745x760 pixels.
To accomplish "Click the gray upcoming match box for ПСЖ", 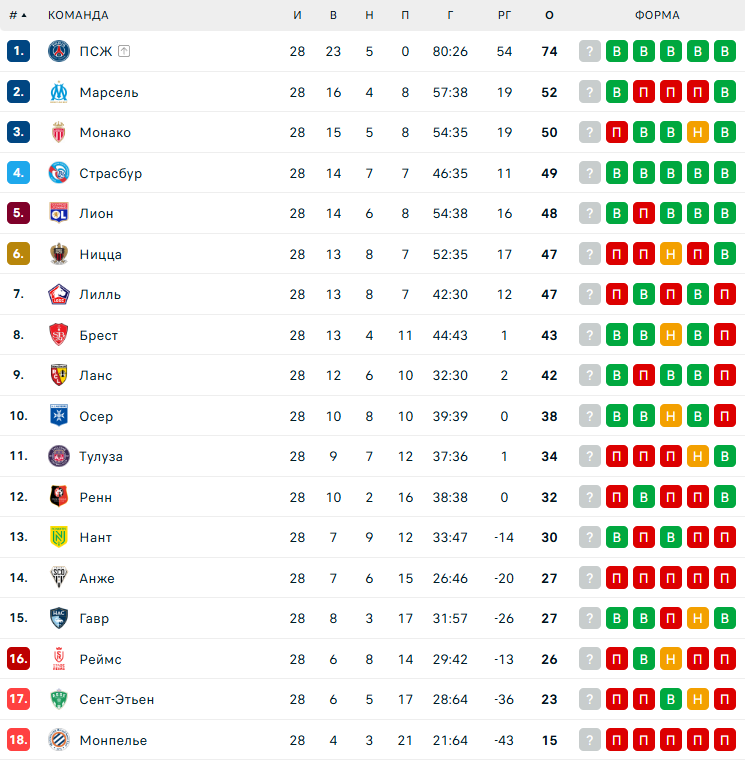I will (x=590, y=51).
